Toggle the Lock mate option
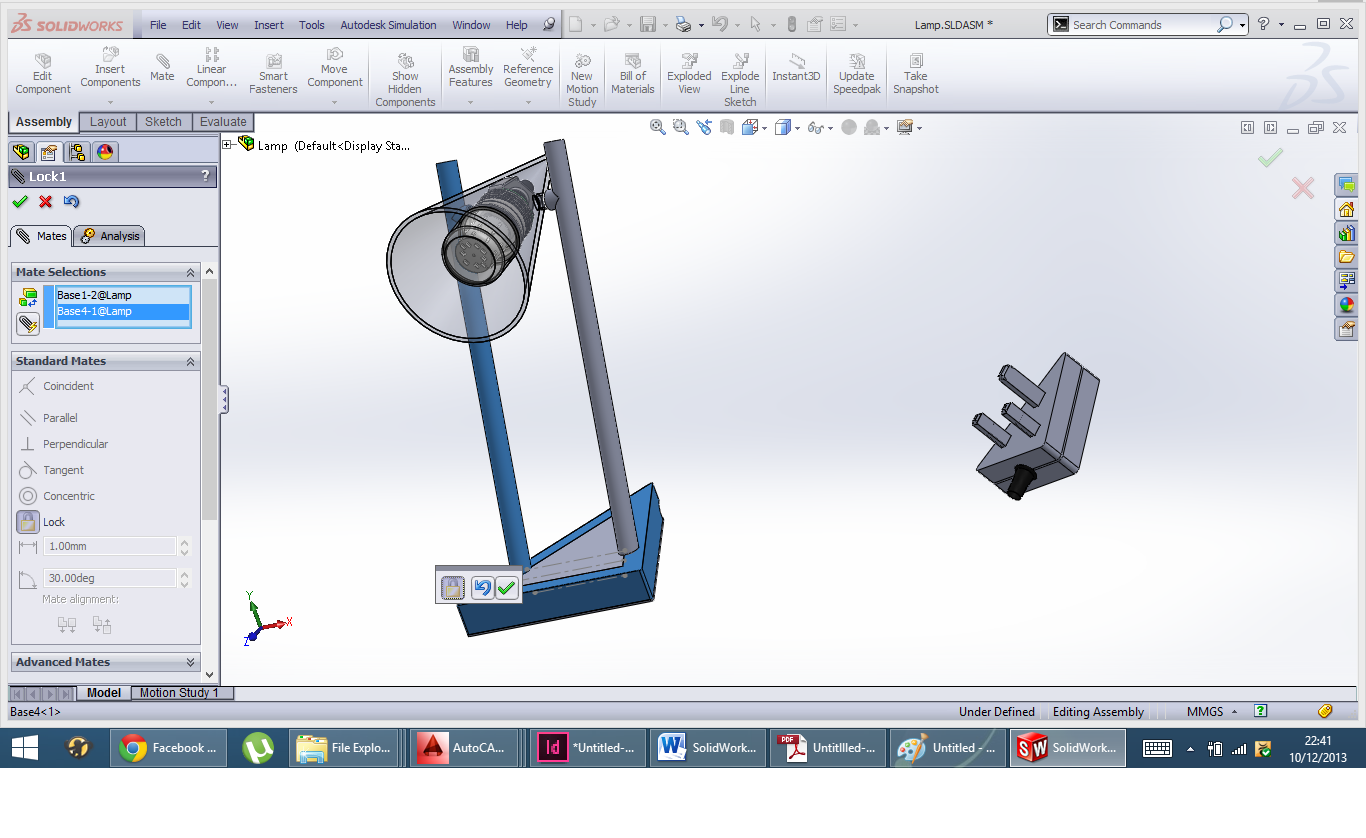 pos(28,522)
